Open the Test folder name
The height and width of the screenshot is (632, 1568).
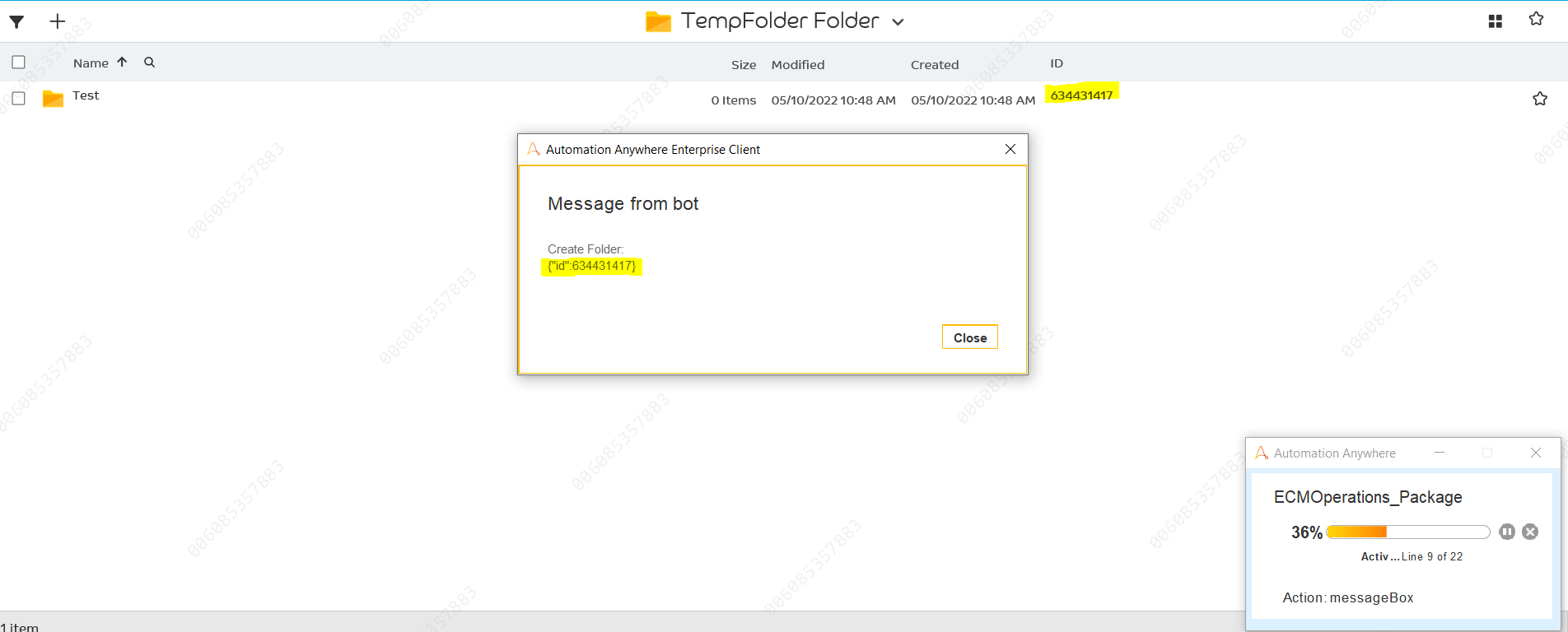click(x=86, y=95)
